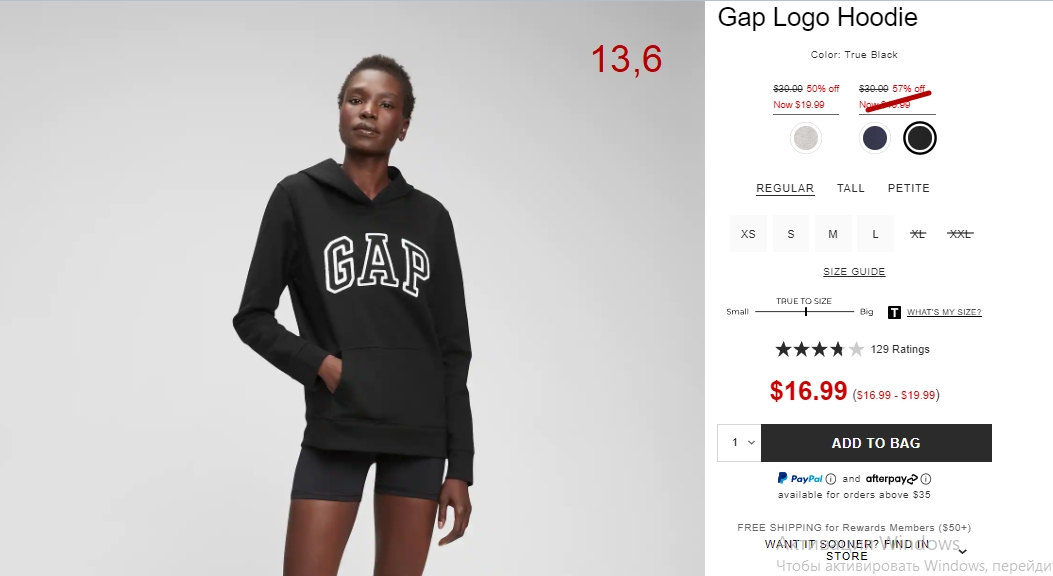Expand the Find in Store chevron

(962, 551)
